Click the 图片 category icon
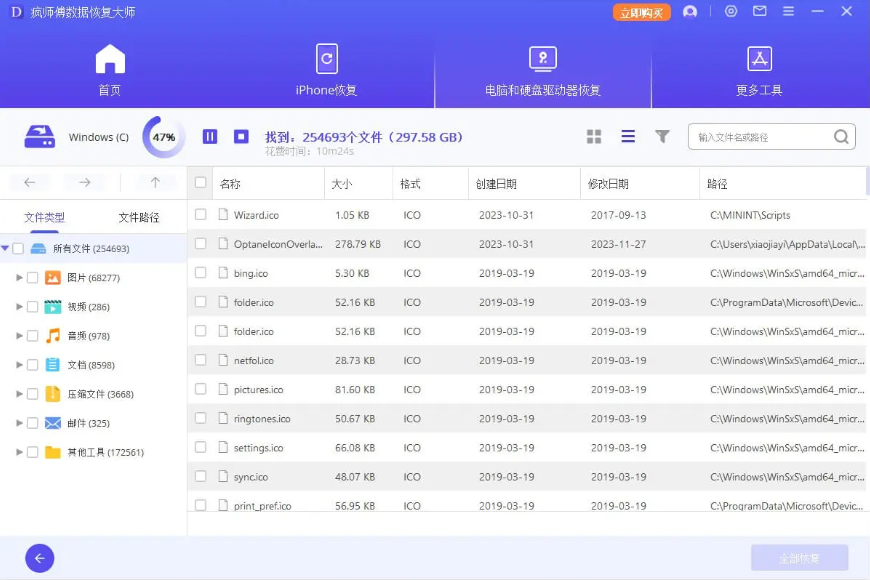This screenshot has height=580, width=870. (53, 278)
